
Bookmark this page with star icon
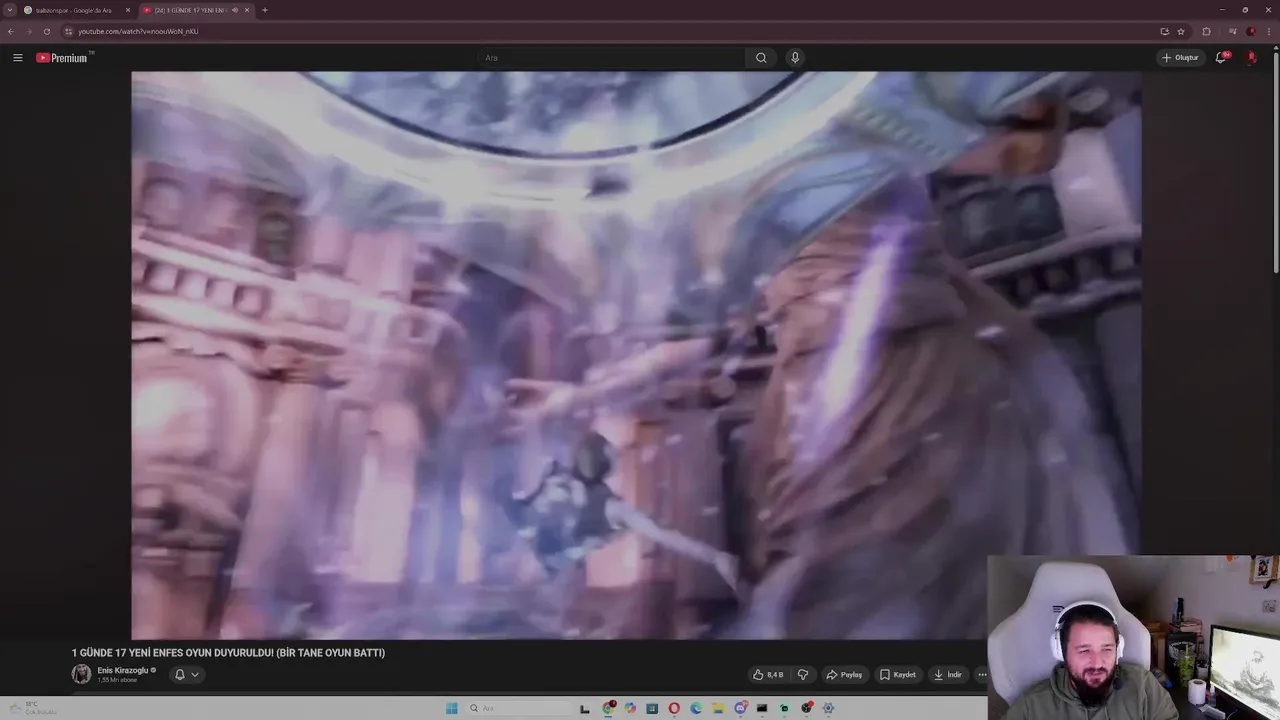(x=1181, y=31)
